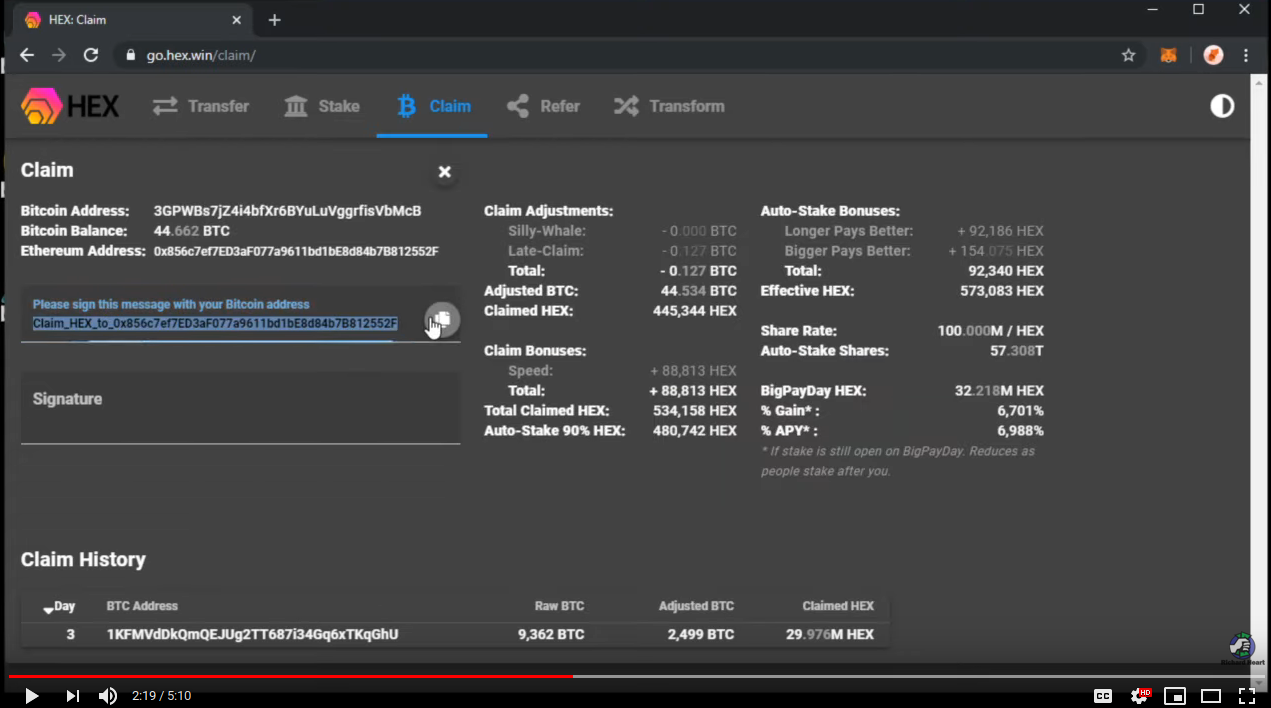
Task: Close the Claim panel with X icon
Action: 445,172
